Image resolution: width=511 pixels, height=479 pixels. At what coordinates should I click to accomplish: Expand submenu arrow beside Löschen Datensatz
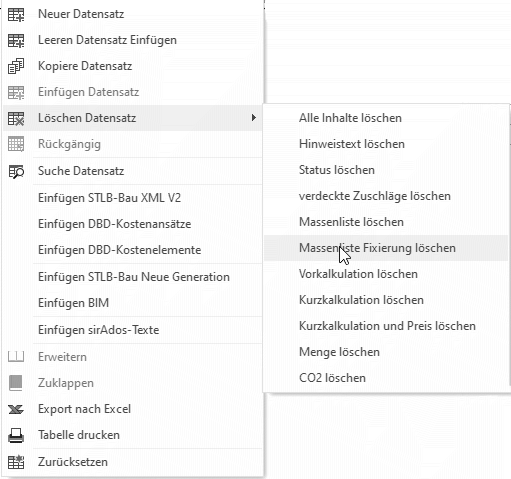click(x=254, y=118)
